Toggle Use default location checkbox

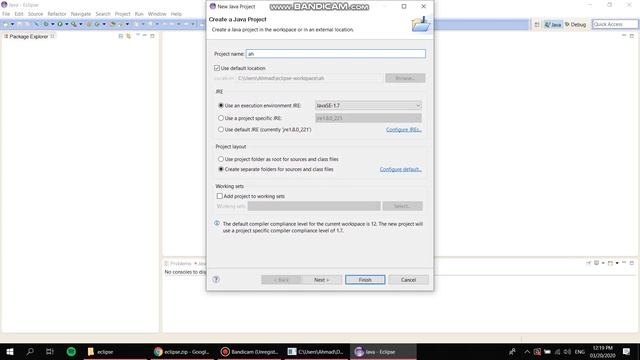coord(217,68)
